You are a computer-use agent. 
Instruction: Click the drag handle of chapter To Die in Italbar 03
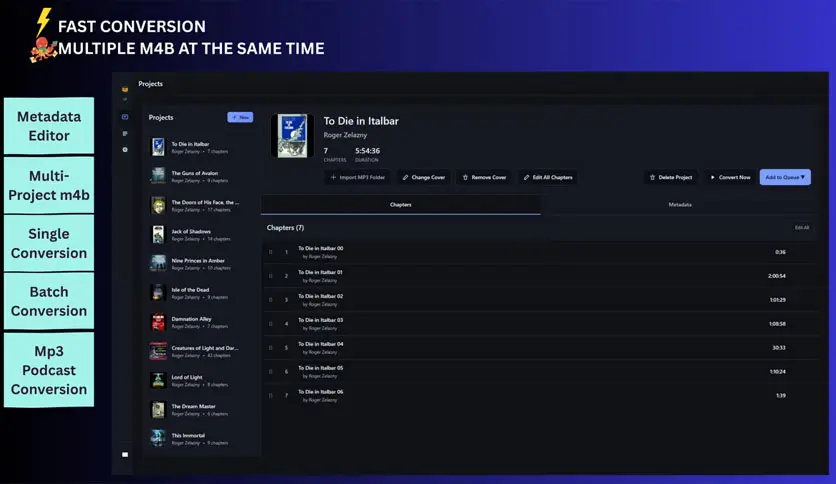[x=270, y=324]
